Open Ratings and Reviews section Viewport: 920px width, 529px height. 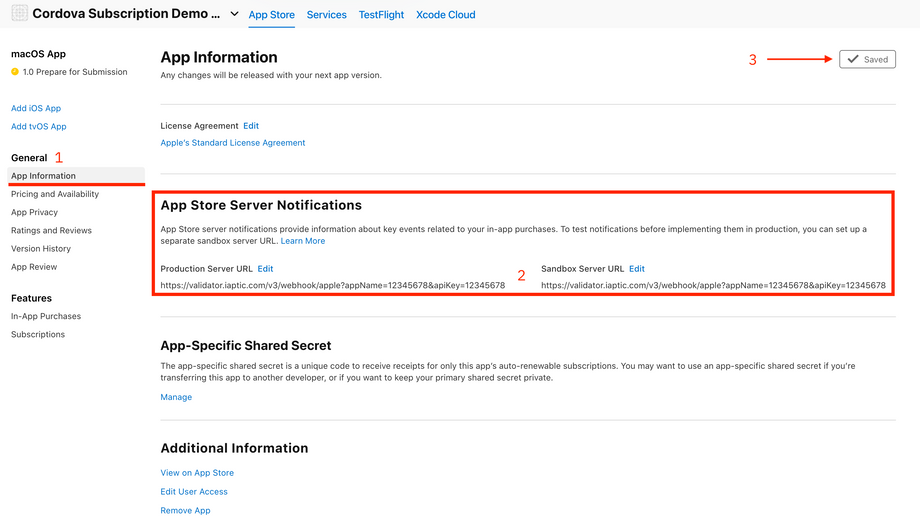(51, 230)
